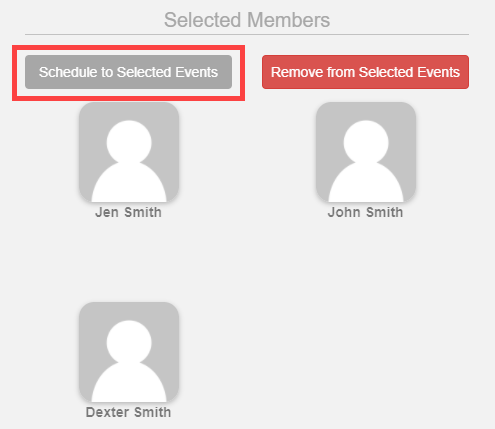This screenshot has height=429, width=495.
Task: Click the Dexter Smith name label
Action: [128, 412]
